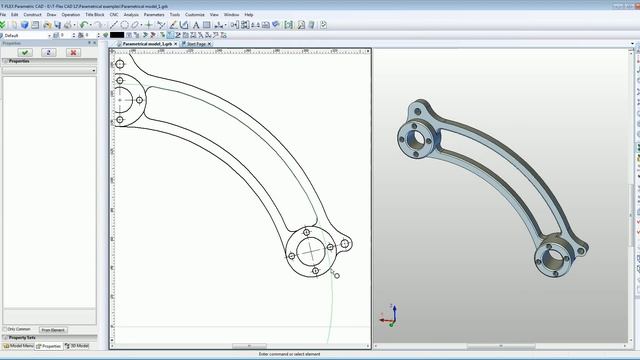Image resolution: width=640 pixels, height=360 pixels.
Task: Open the Edit menu
Action: (x=15, y=14)
